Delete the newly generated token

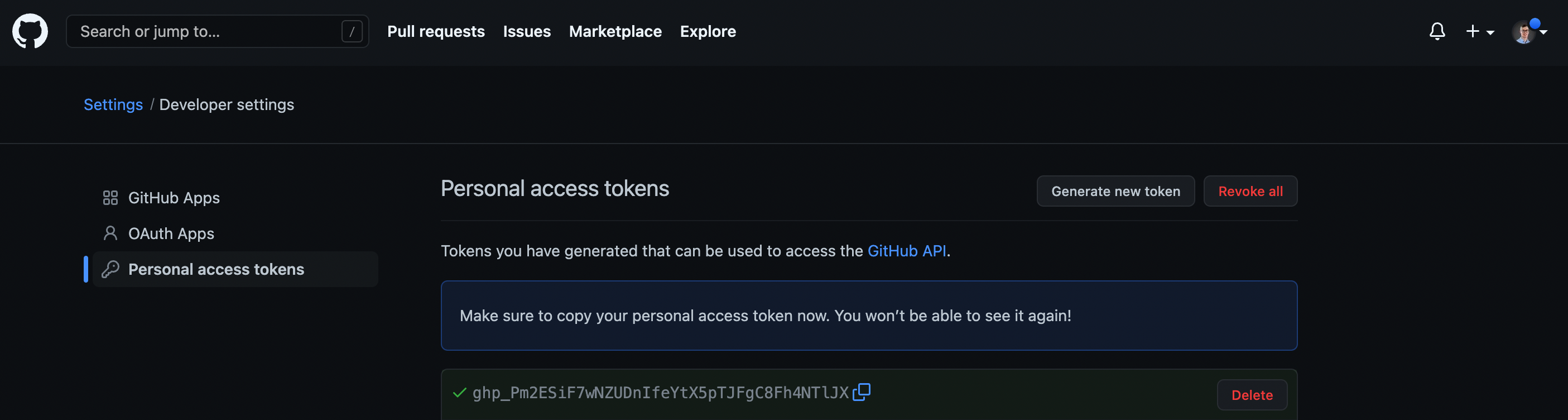pos(1252,394)
